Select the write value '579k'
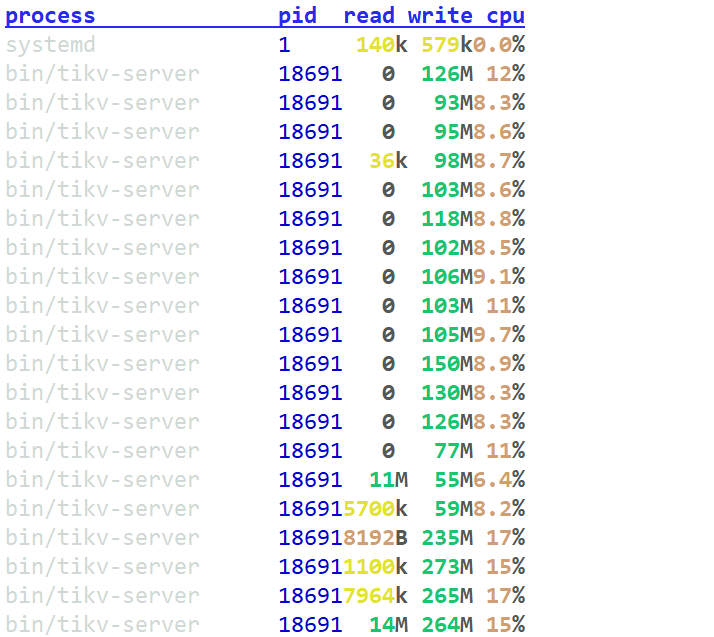The height and width of the screenshot is (637, 714). (447, 45)
